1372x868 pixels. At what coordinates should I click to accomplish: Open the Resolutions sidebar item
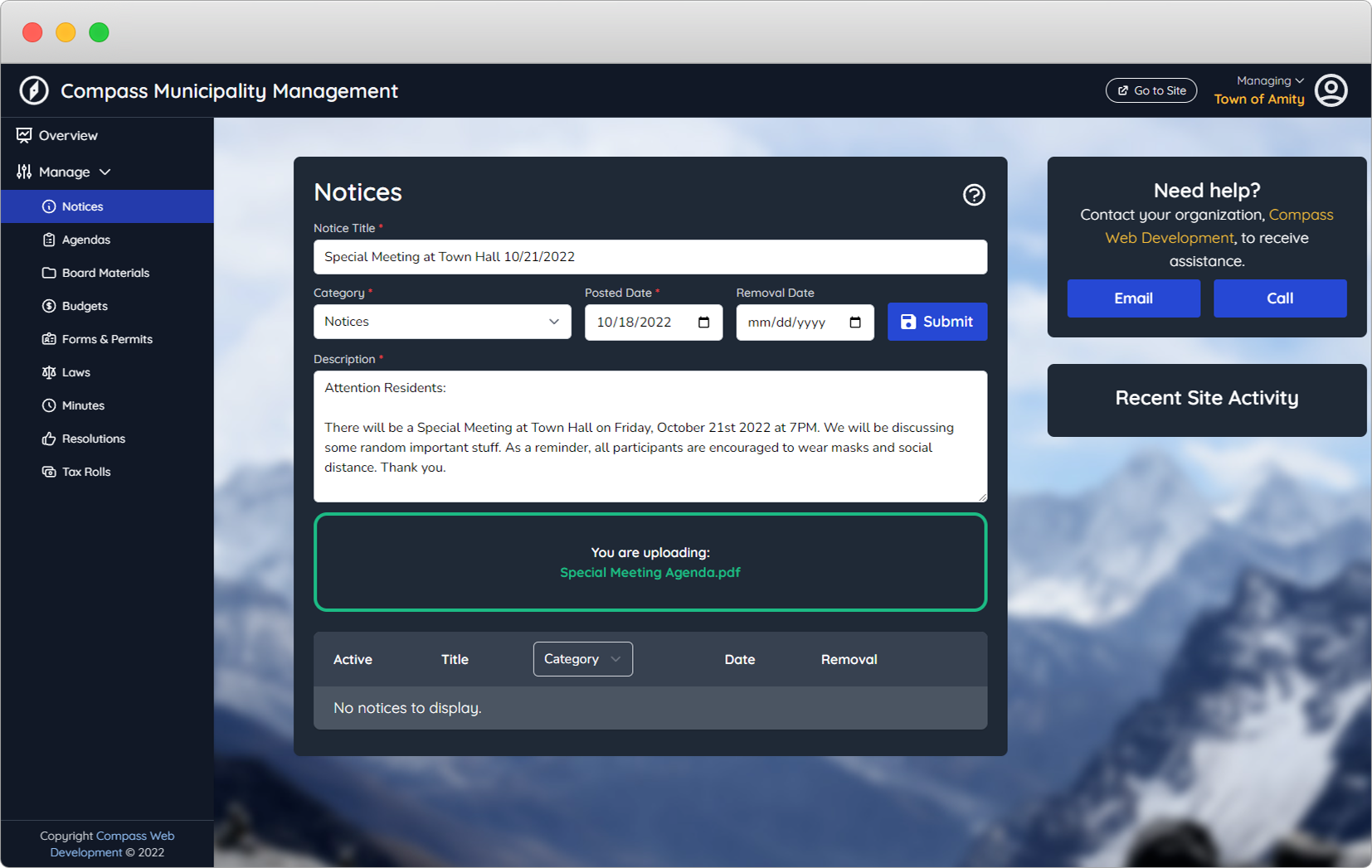tap(93, 439)
